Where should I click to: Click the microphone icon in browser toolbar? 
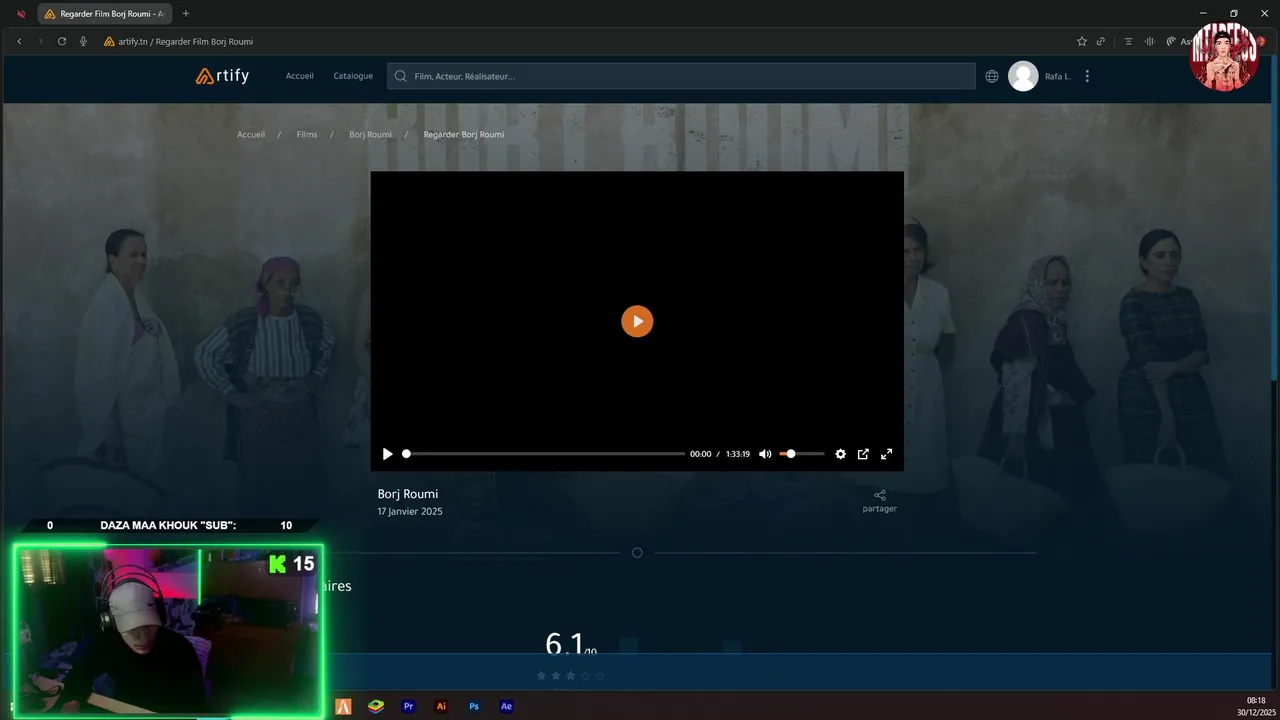[83, 41]
